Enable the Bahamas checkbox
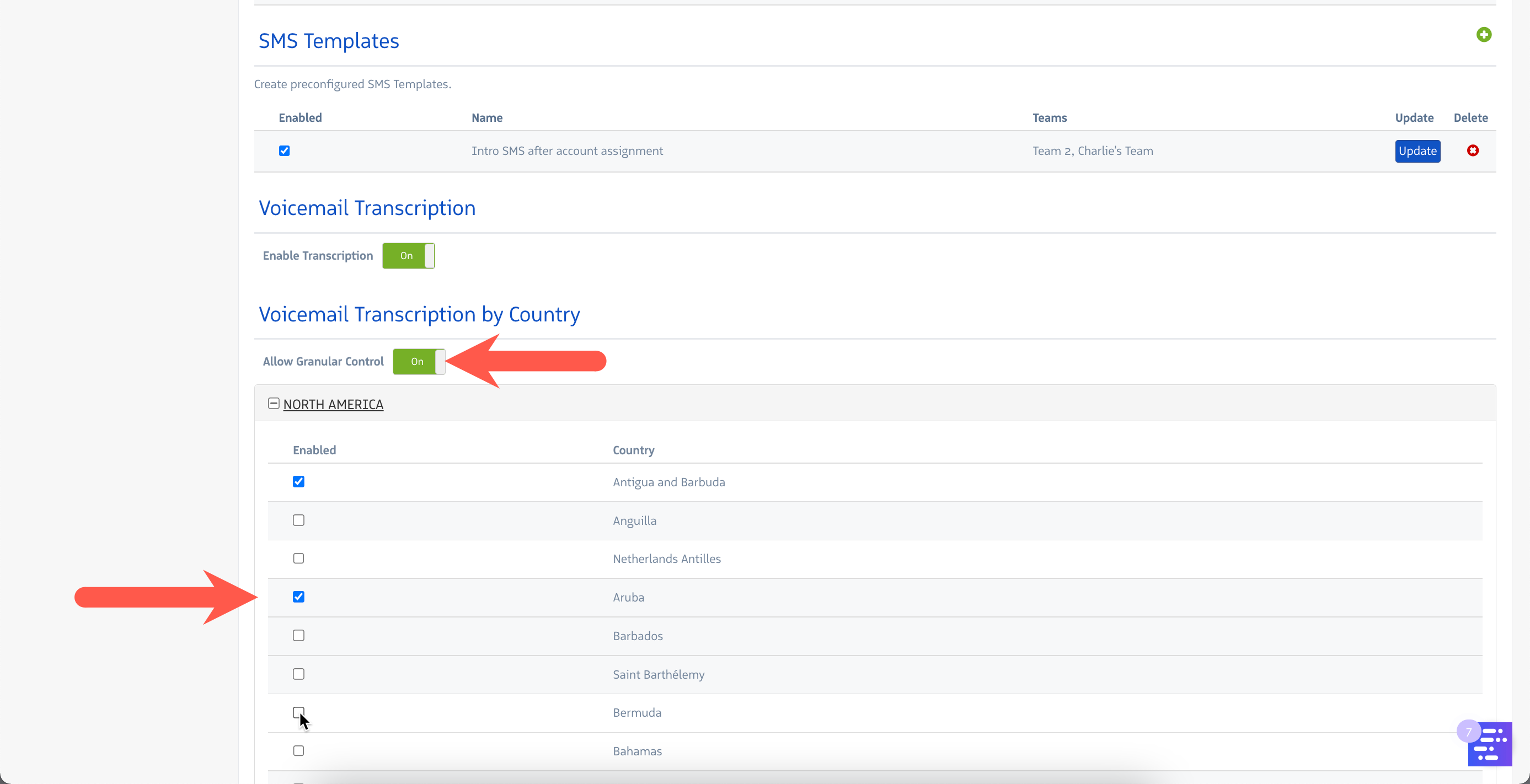 click(x=299, y=750)
